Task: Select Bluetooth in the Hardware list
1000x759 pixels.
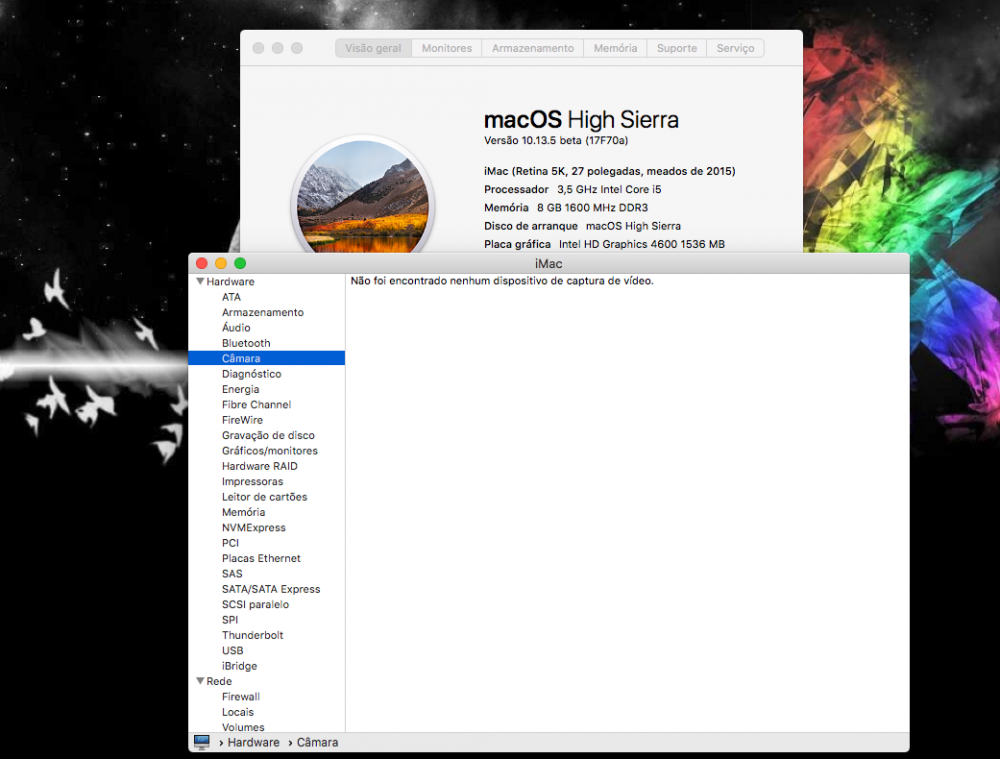Action: click(x=246, y=343)
